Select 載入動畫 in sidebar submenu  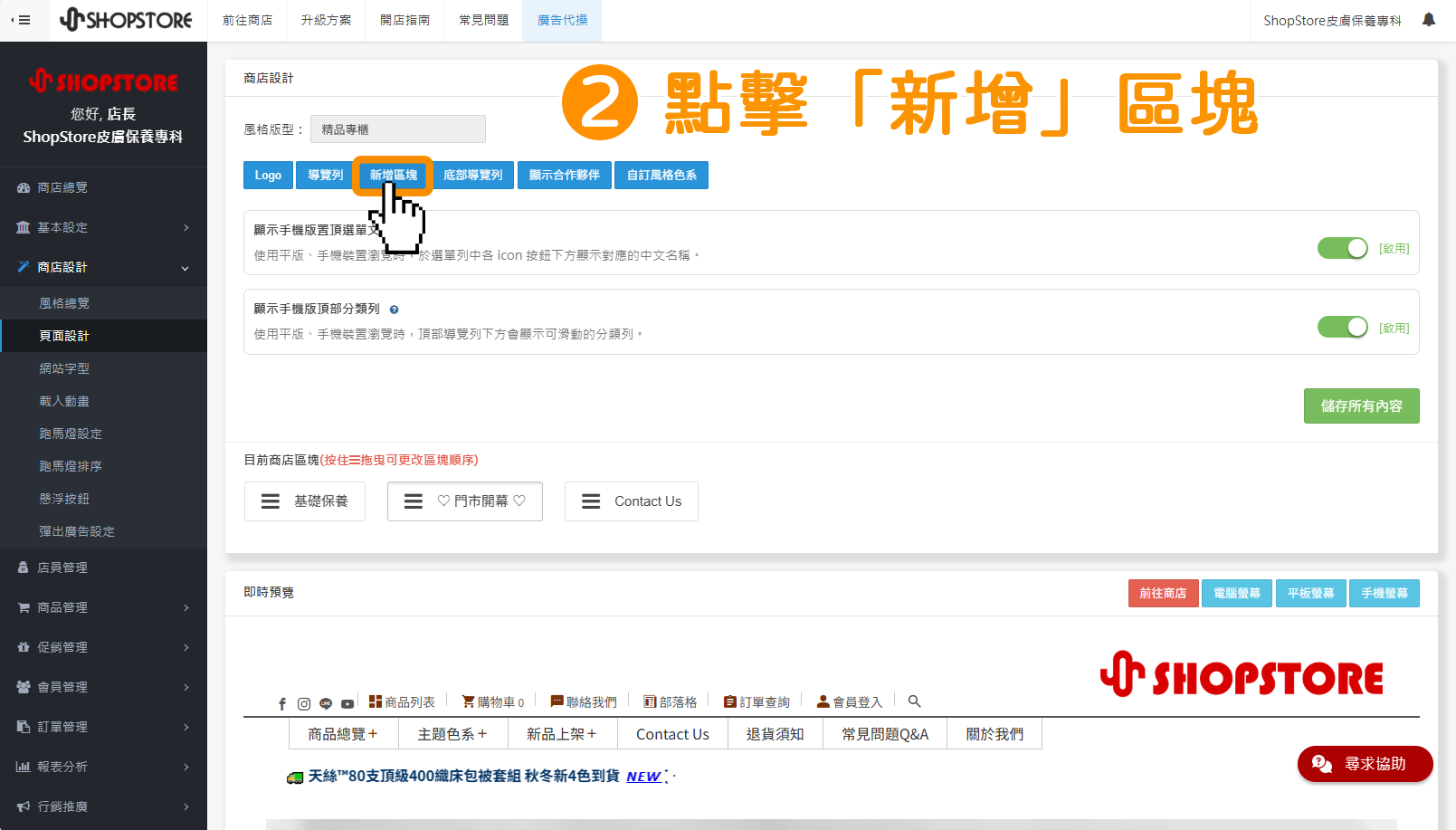click(x=103, y=401)
